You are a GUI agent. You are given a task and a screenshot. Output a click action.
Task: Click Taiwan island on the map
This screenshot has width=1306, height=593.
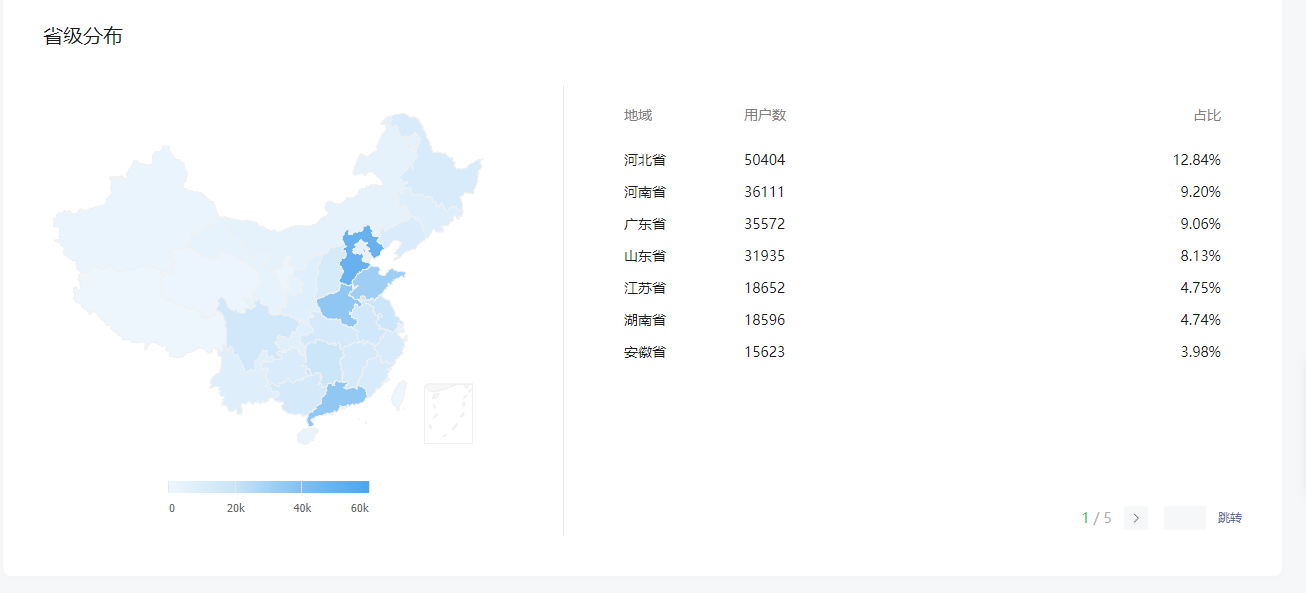click(x=397, y=394)
